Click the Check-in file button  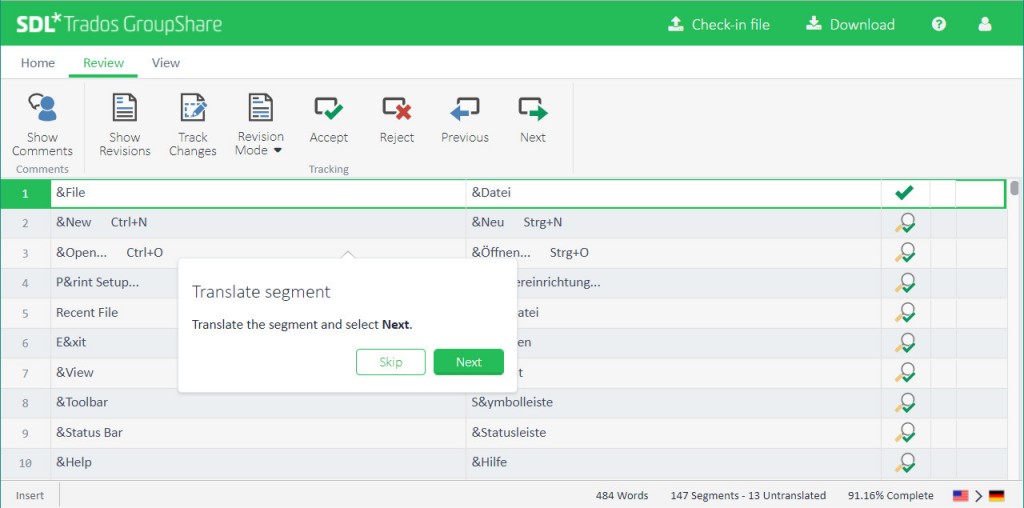[719, 24]
